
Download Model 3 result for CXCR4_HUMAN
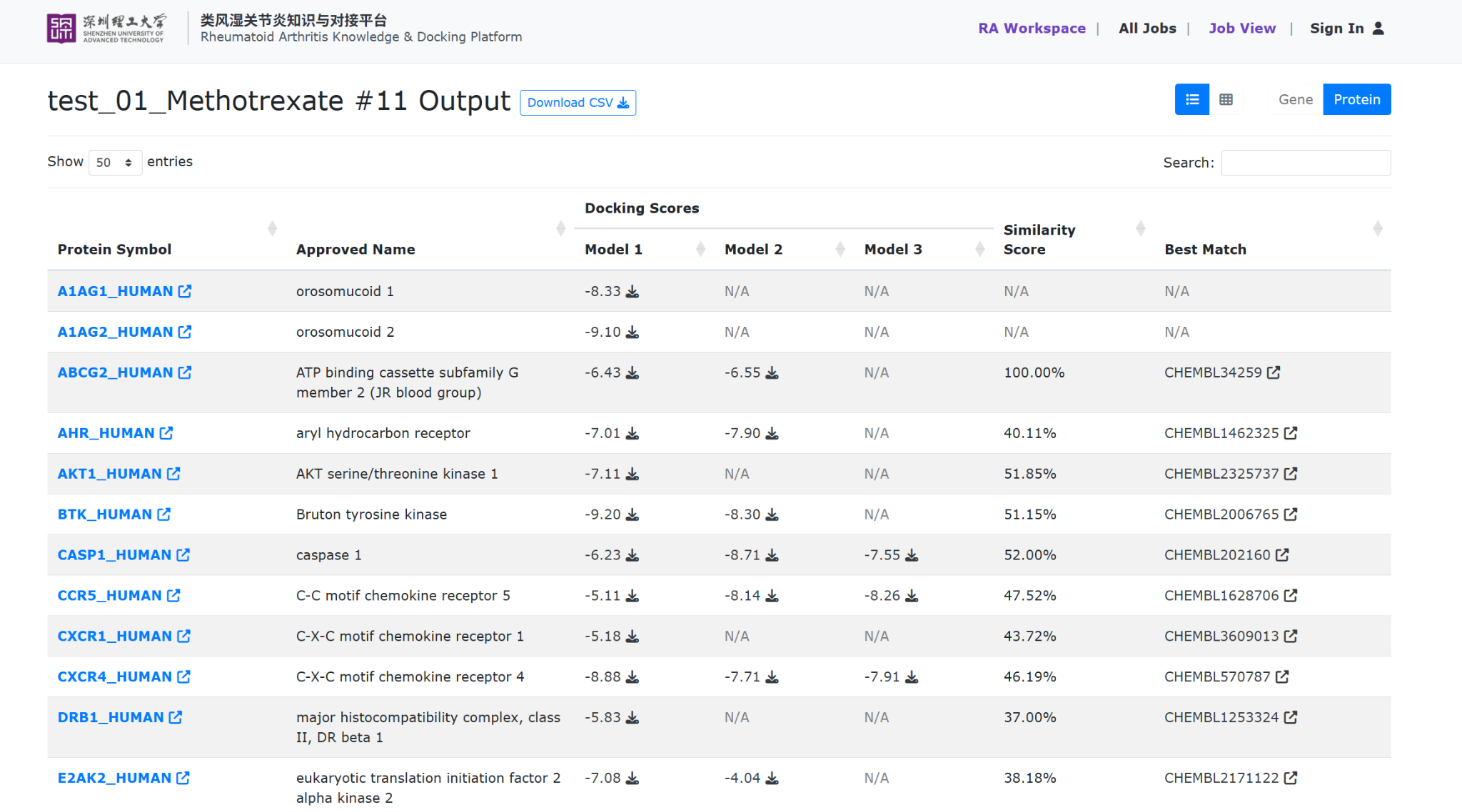pos(912,678)
